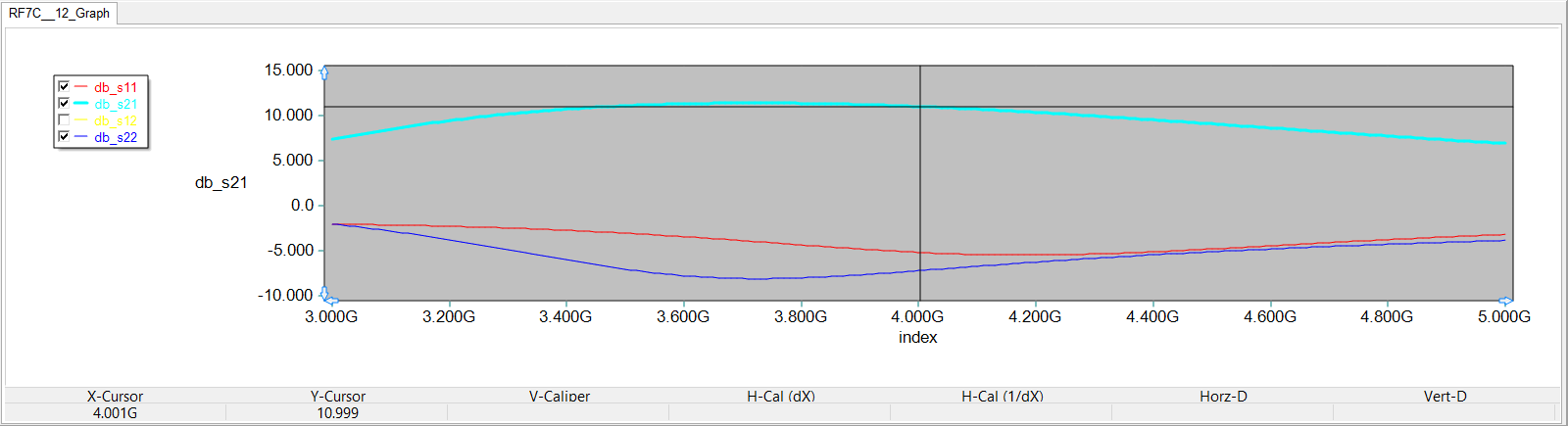The width and height of the screenshot is (1568, 426).
Task: Click the H-Cal (1/dX) column header
Action: click(x=1003, y=396)
